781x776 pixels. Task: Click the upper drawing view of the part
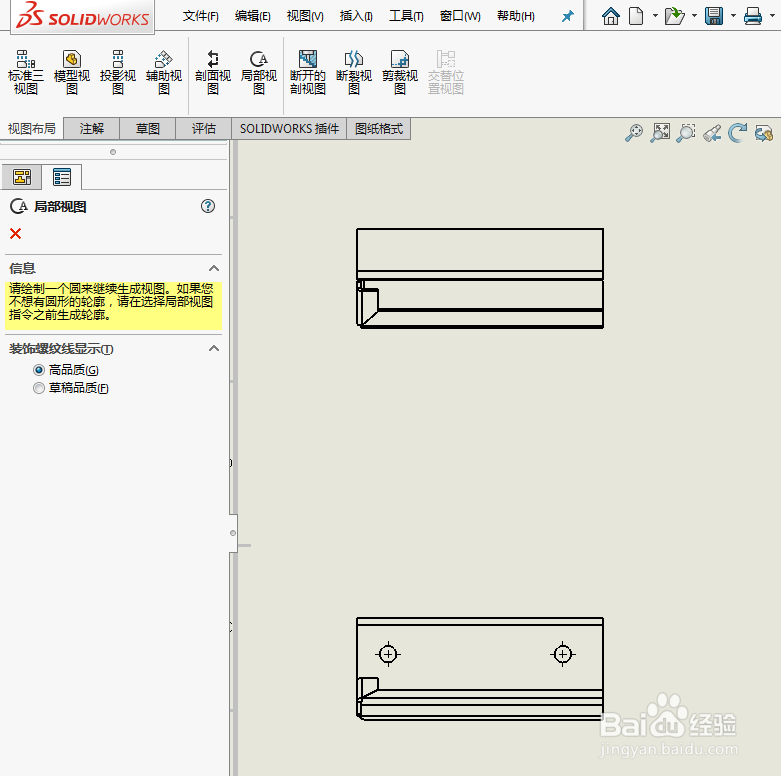coord(480,278)
